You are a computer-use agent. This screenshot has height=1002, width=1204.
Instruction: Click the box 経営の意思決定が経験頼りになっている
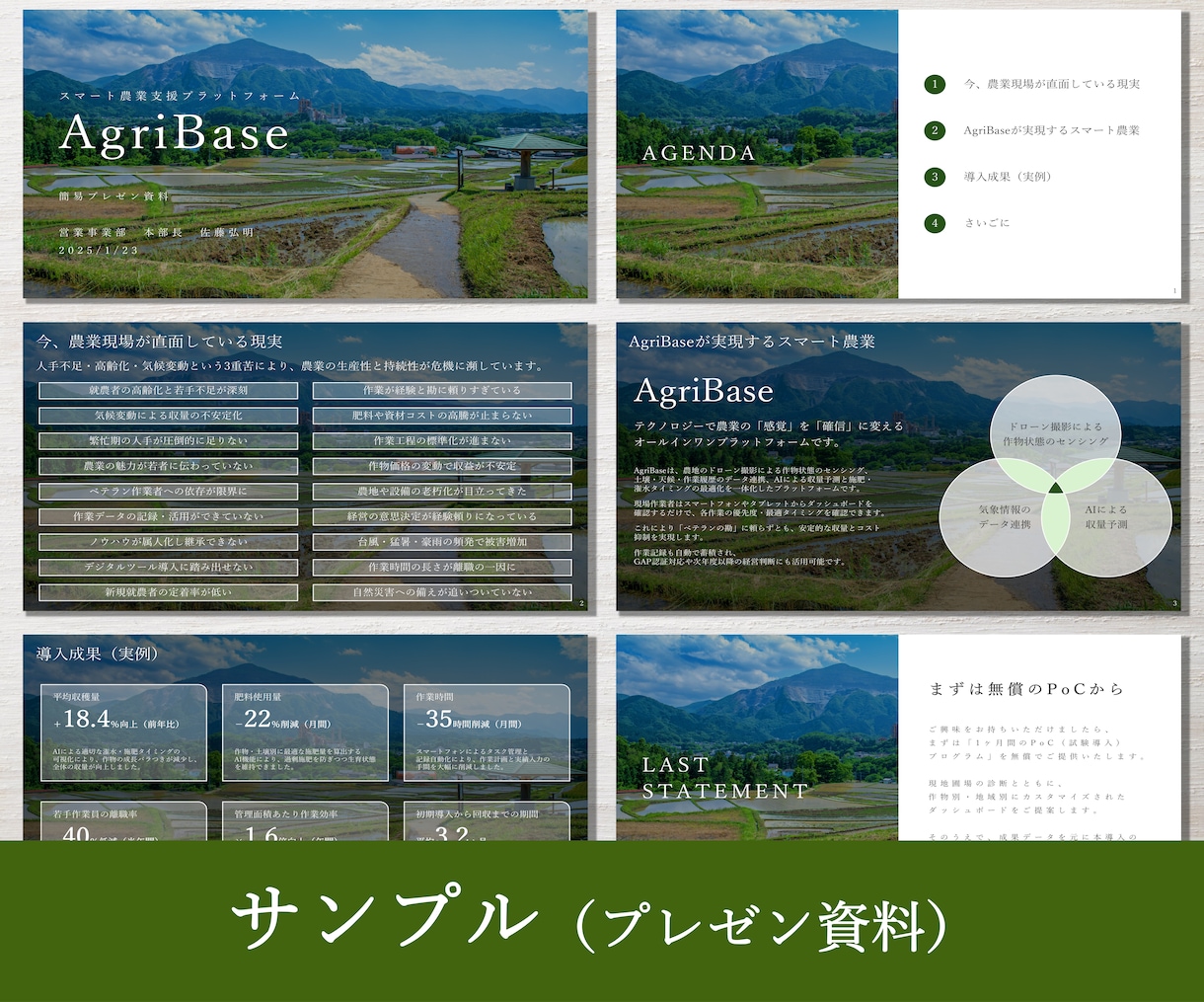tap(442, 516)
